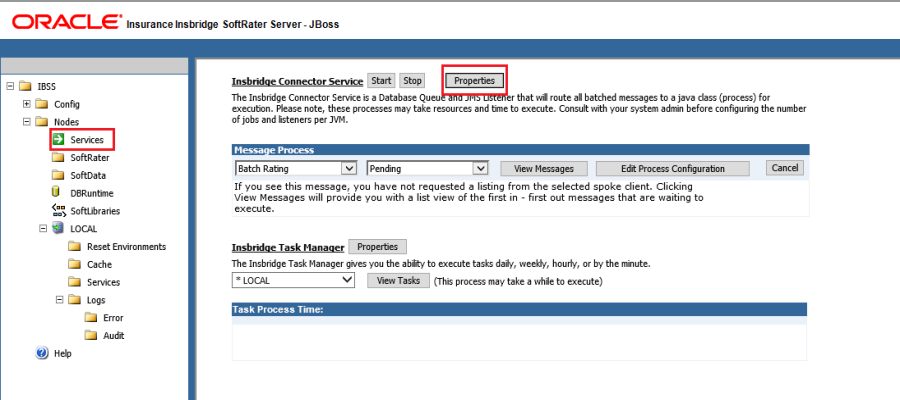Select the Audit logs tree label
This screenshot has width=900, height=400.
tap(114, 336)
